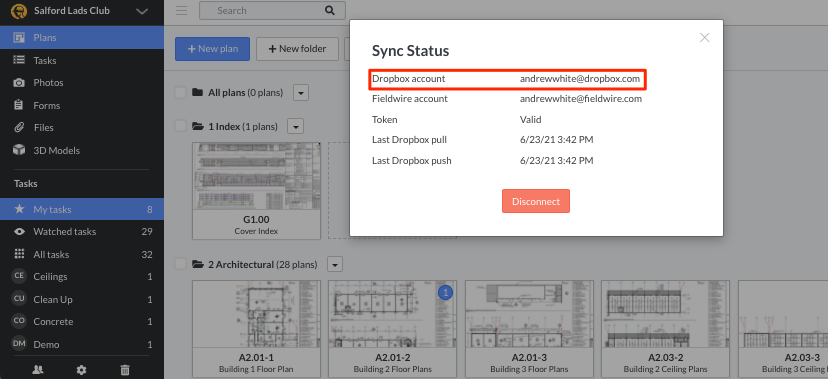Viewport: 828px width, 379px height.
Task: Select the 1 Index folder checkbox
Action: pyautogui.click(x=181, y=126)
